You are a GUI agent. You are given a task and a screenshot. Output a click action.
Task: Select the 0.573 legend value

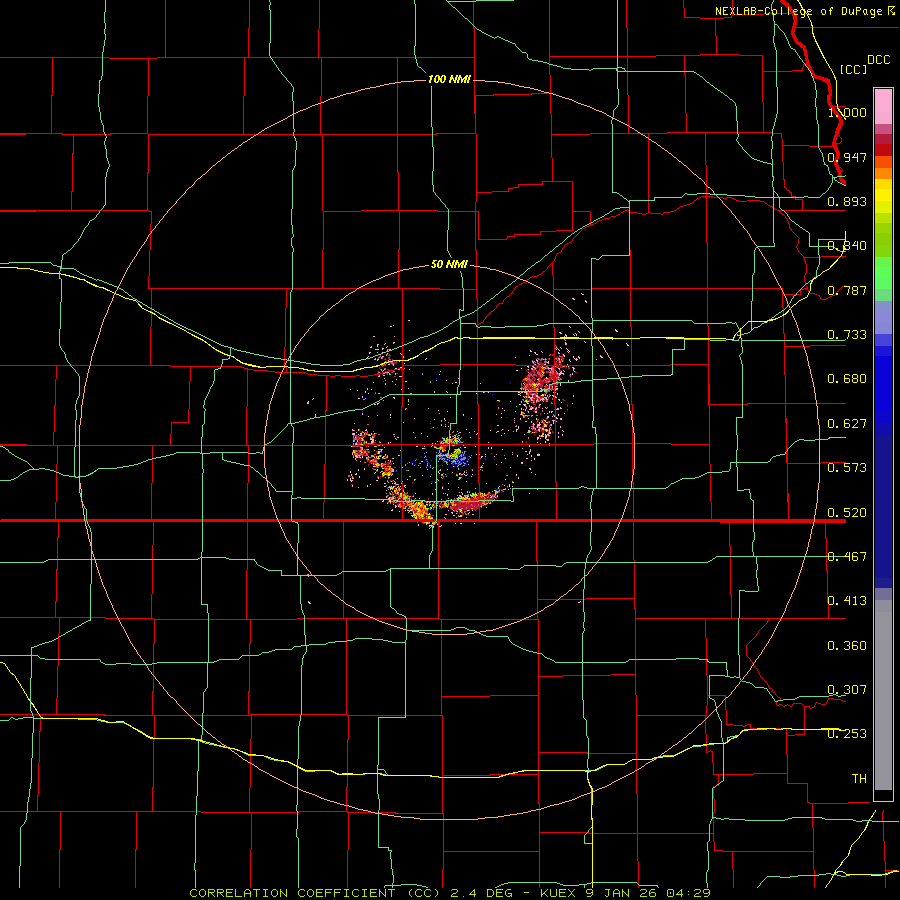(847, 468)
